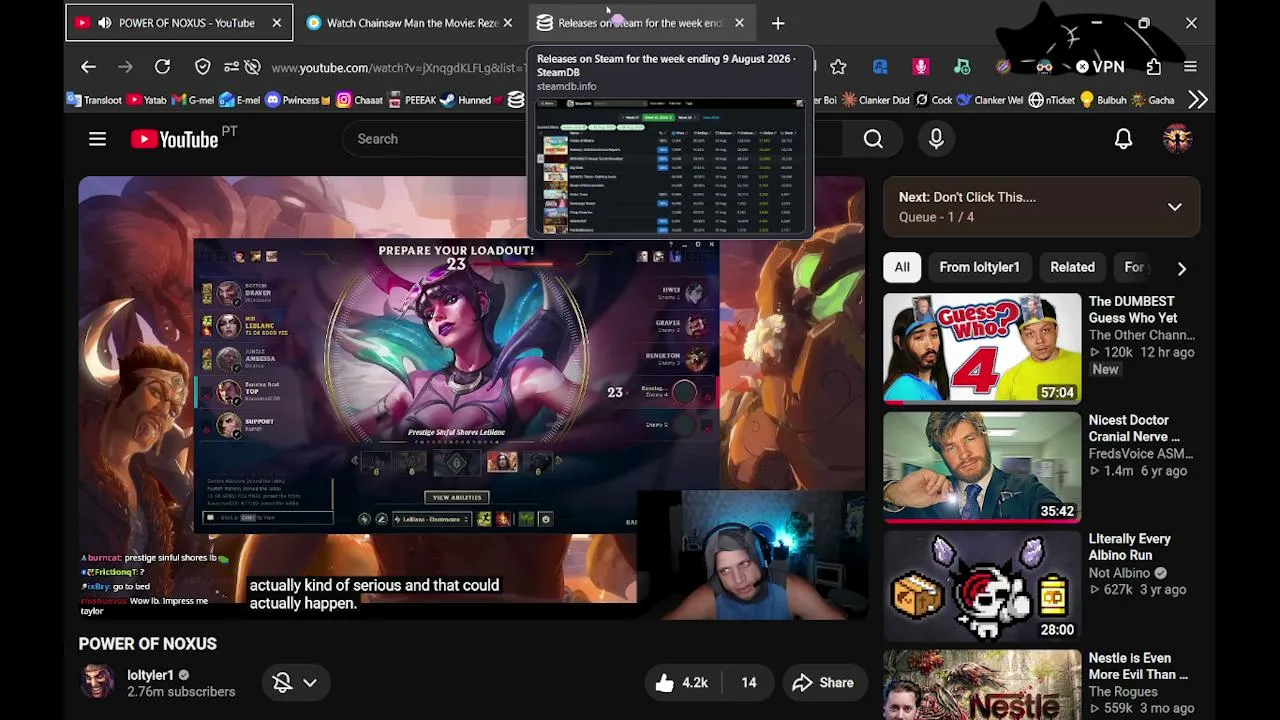1280x720 pixels.
Task: Open the pink microphone extension
Action: pos(921,67)
